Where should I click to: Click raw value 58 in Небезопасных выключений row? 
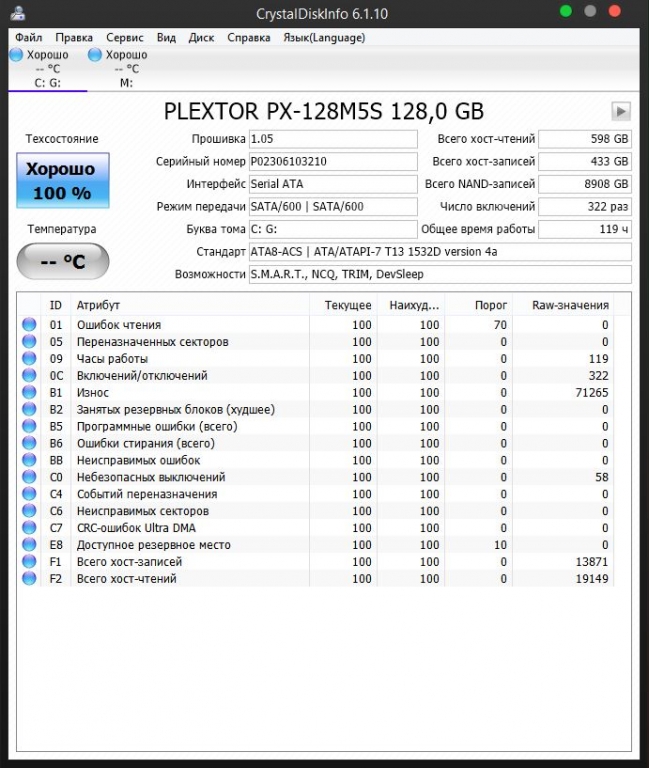(x=601, y=477)
